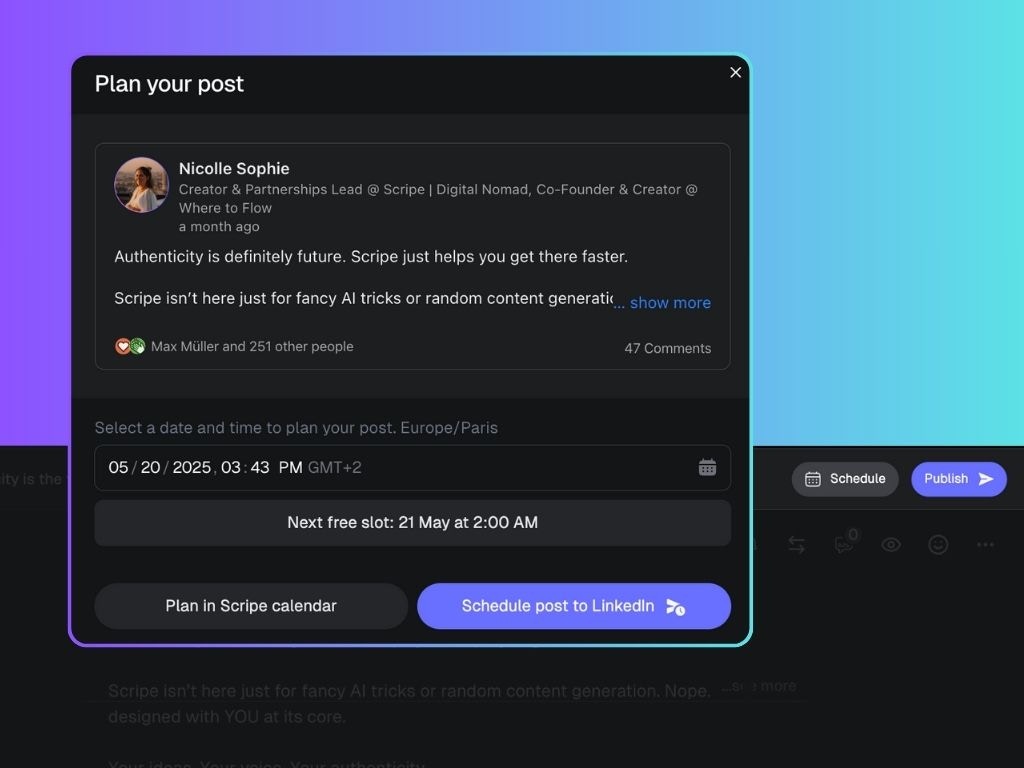1024x768 pixels.
Task: Click the comments icon with 0 badge
Action: (x=846, y=542)
